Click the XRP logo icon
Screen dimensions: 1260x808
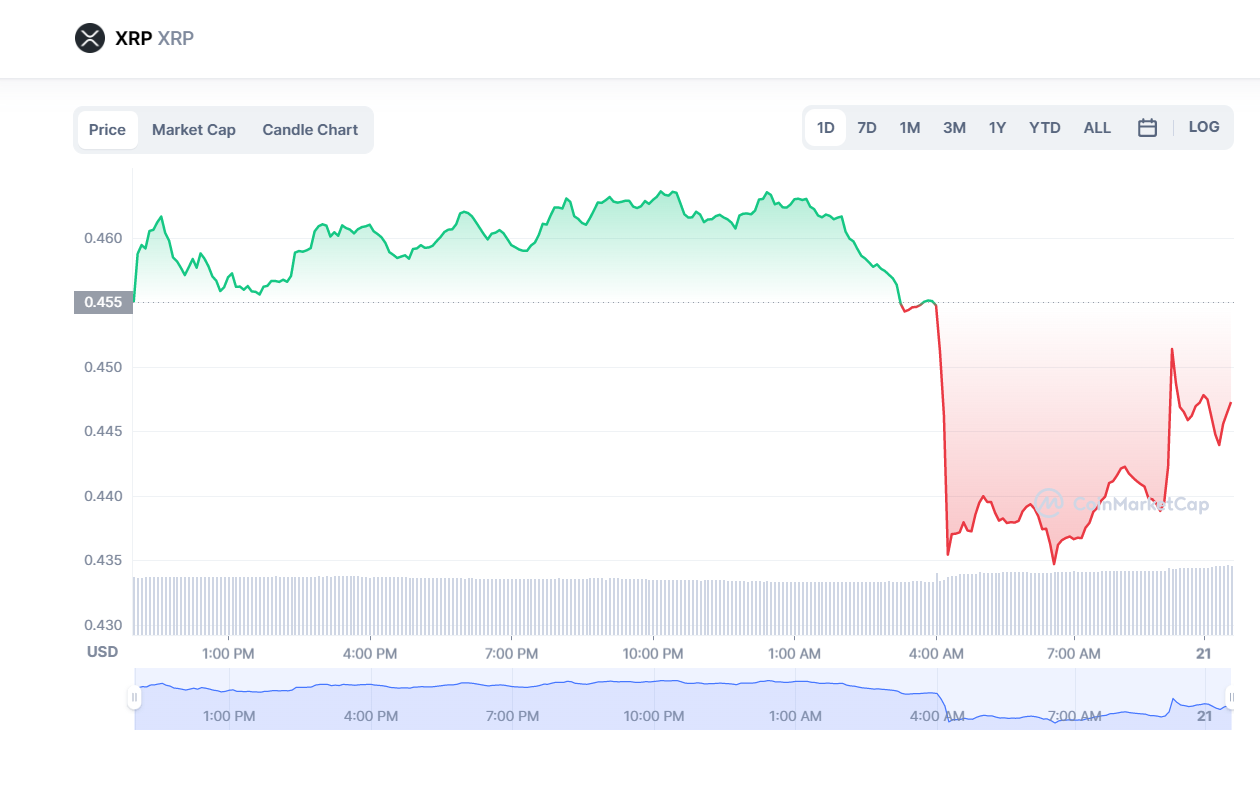point(90,39)
